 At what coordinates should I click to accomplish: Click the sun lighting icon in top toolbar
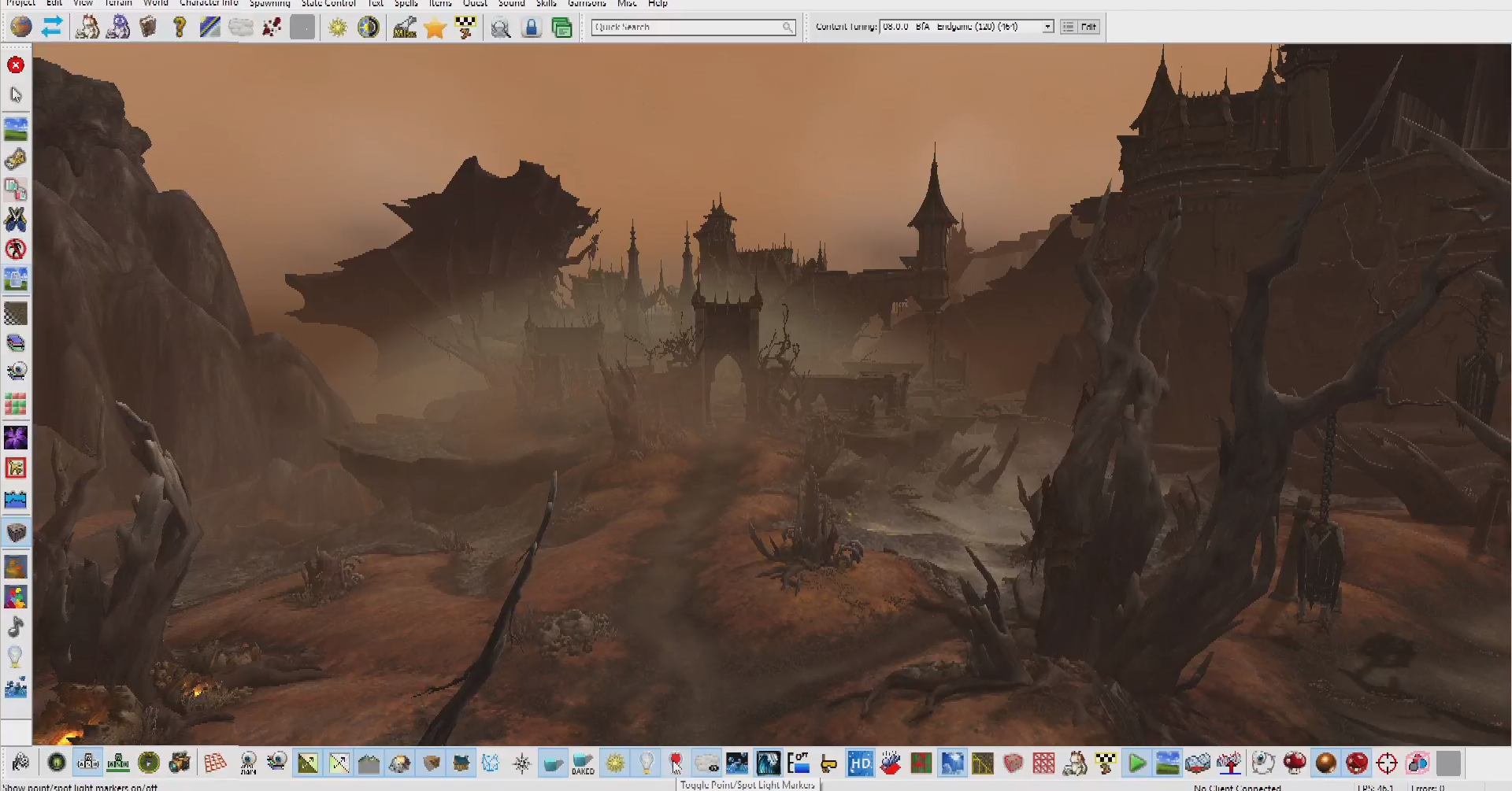[x=338, y=27]
